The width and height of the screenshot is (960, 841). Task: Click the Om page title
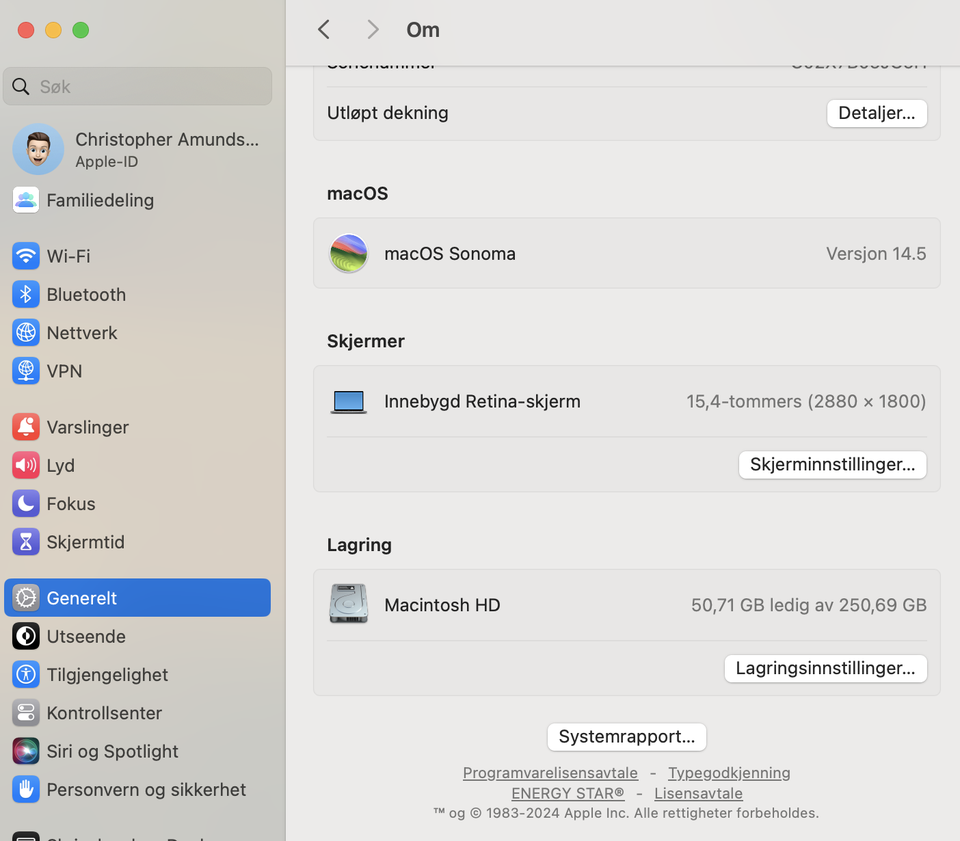pyautogui.click(x=423, y=30)
